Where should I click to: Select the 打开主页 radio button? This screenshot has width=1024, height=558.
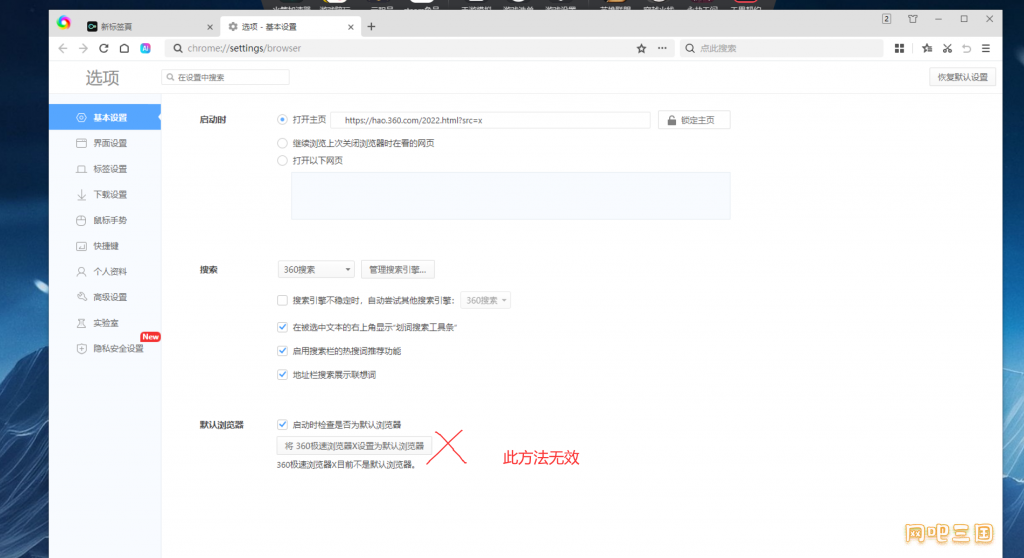point(282,120)
